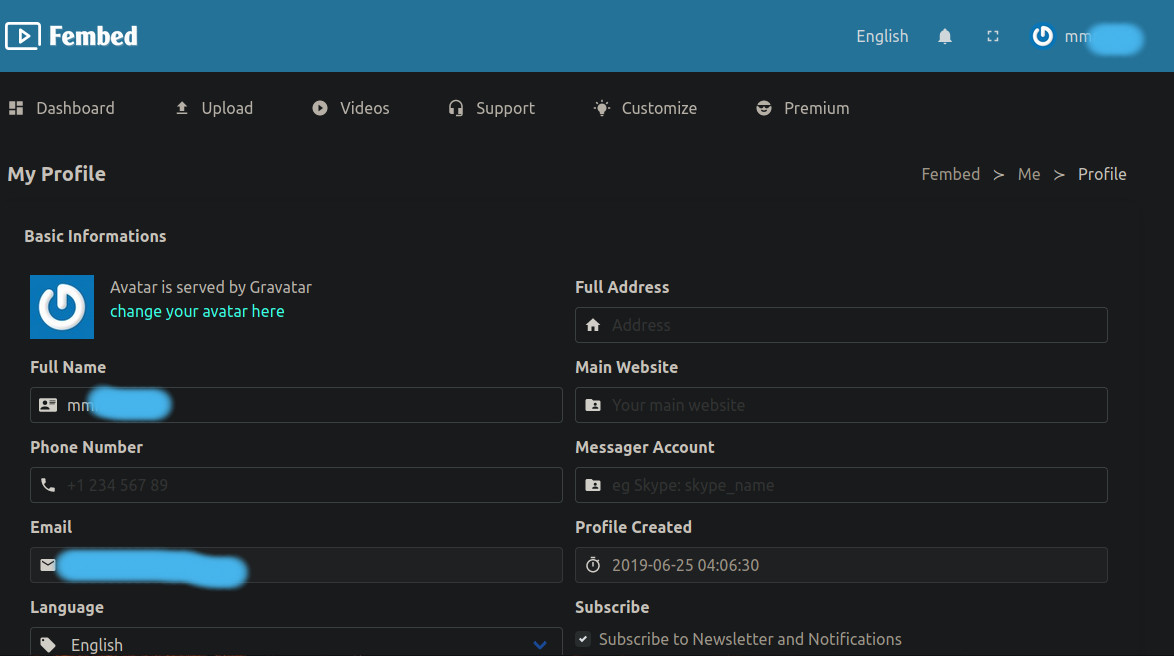Image resolution: width=1174 pixels, height=656 pixels.
Task: Open the English language selector in header
Action: tap(882, 36)
